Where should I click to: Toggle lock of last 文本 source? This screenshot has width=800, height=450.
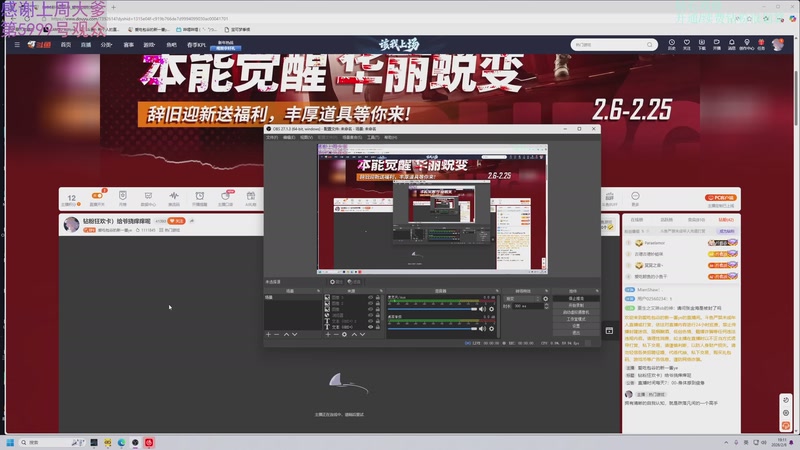pos(378,327)
